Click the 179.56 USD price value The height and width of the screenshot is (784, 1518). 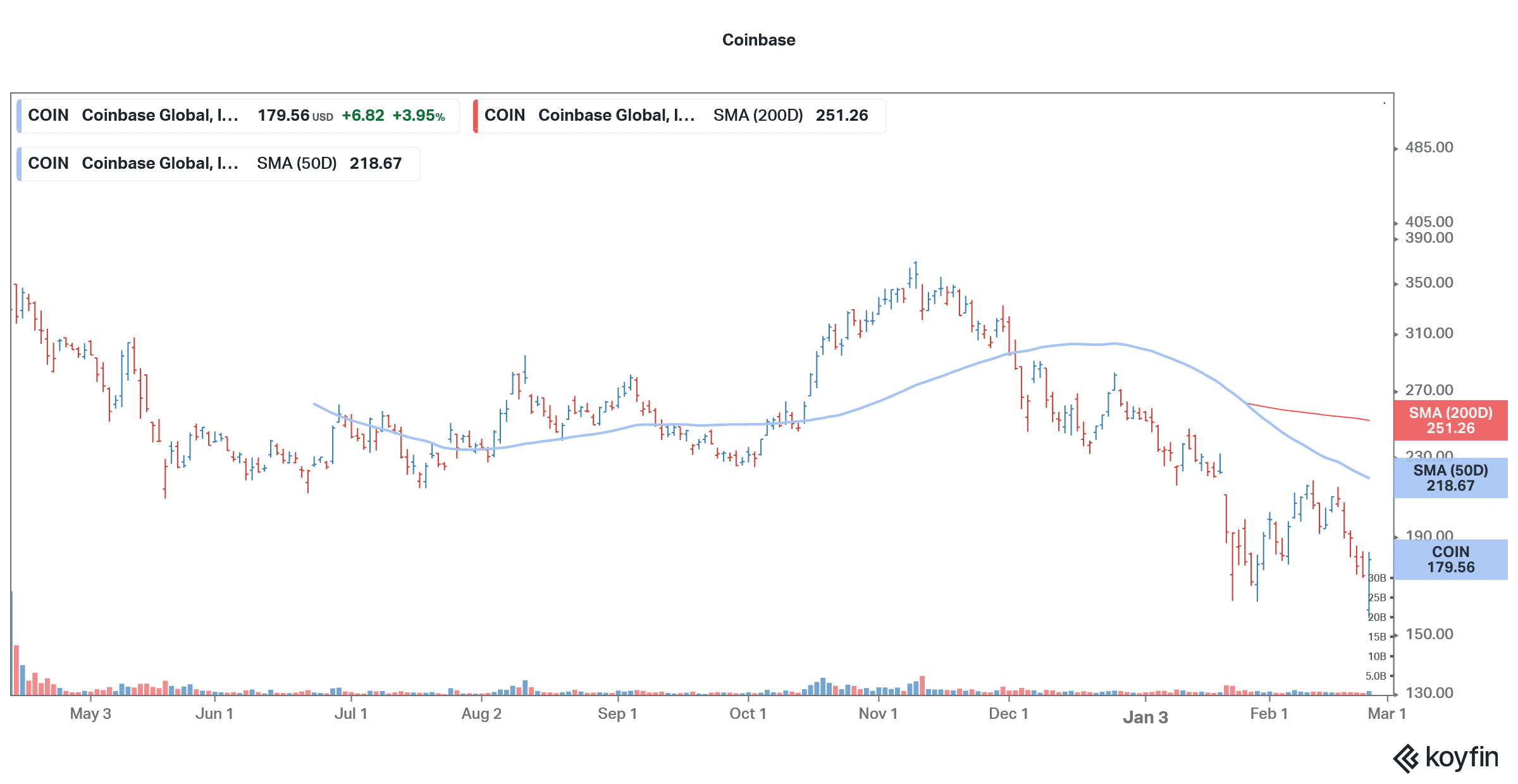tap(295, 116)
